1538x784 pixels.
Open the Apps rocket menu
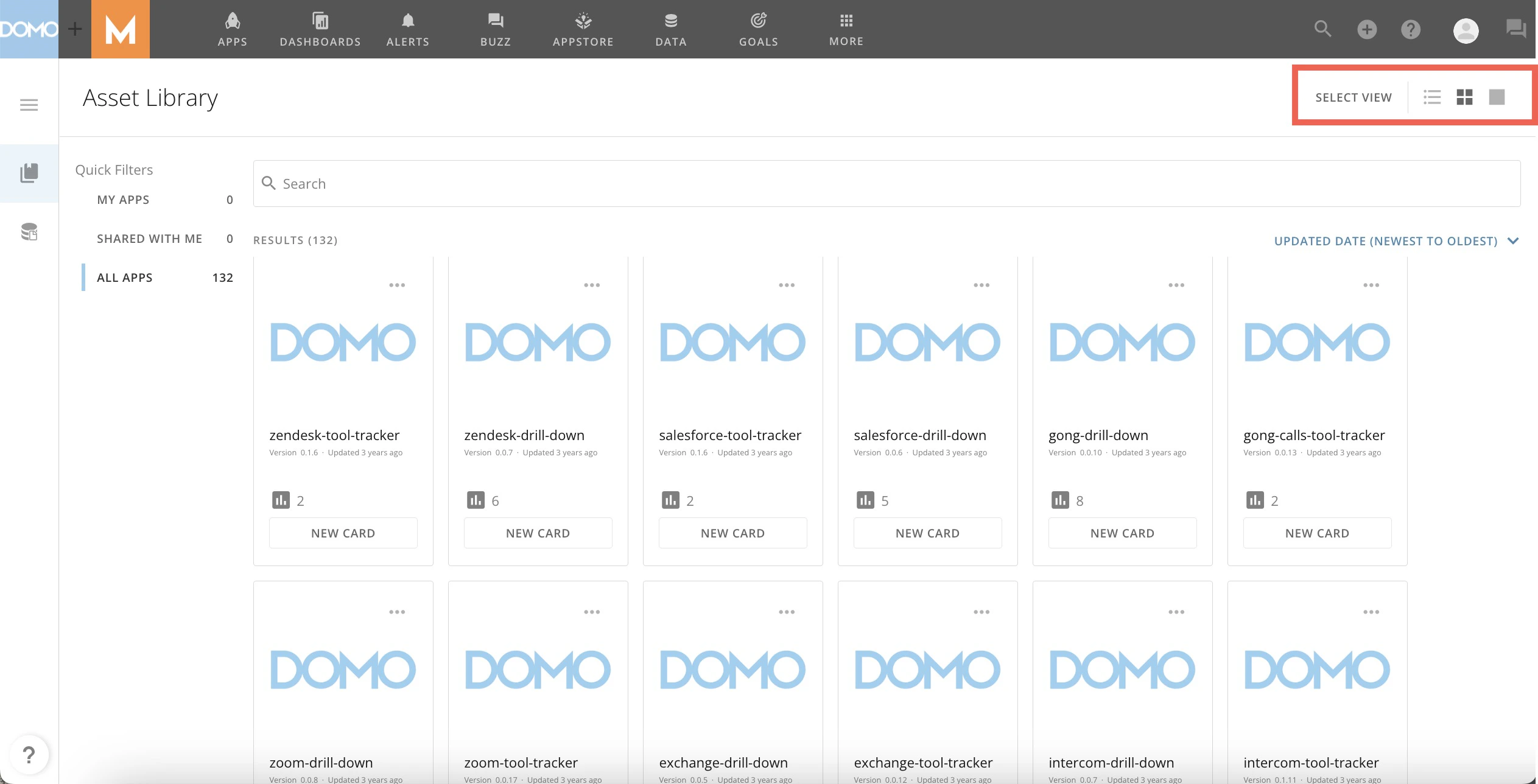click(233, 29)
